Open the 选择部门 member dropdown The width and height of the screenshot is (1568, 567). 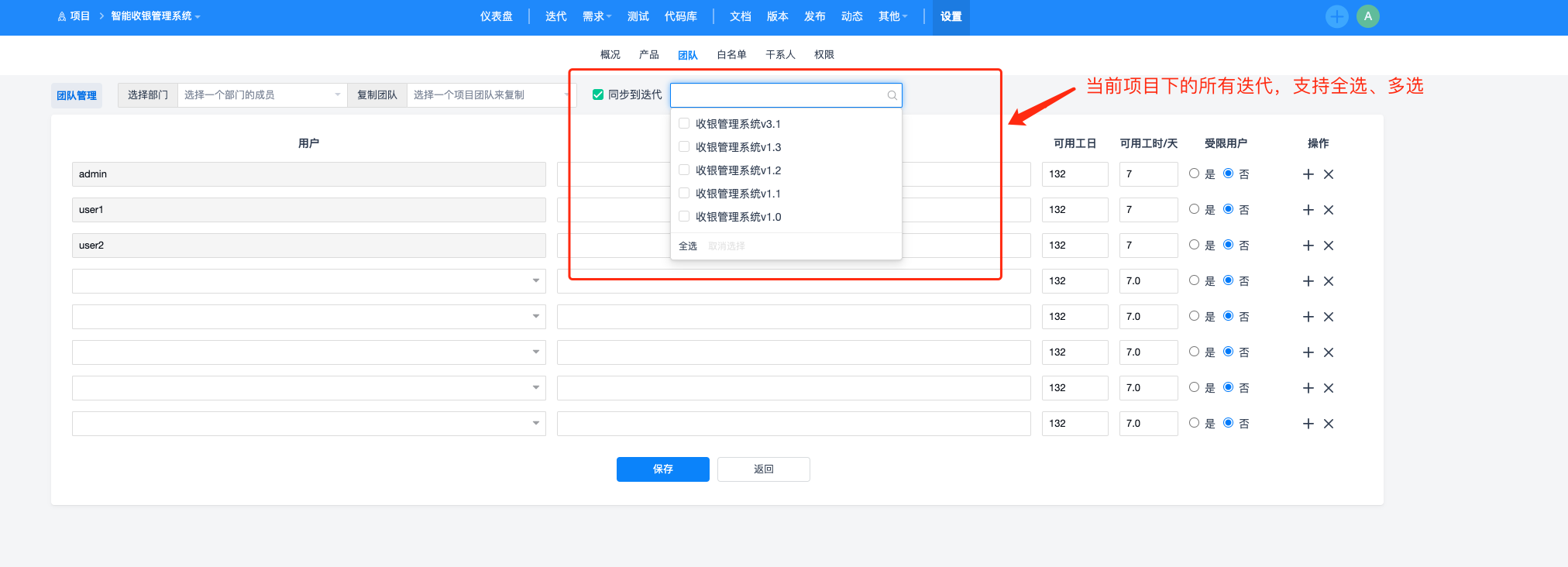(262, 95)
